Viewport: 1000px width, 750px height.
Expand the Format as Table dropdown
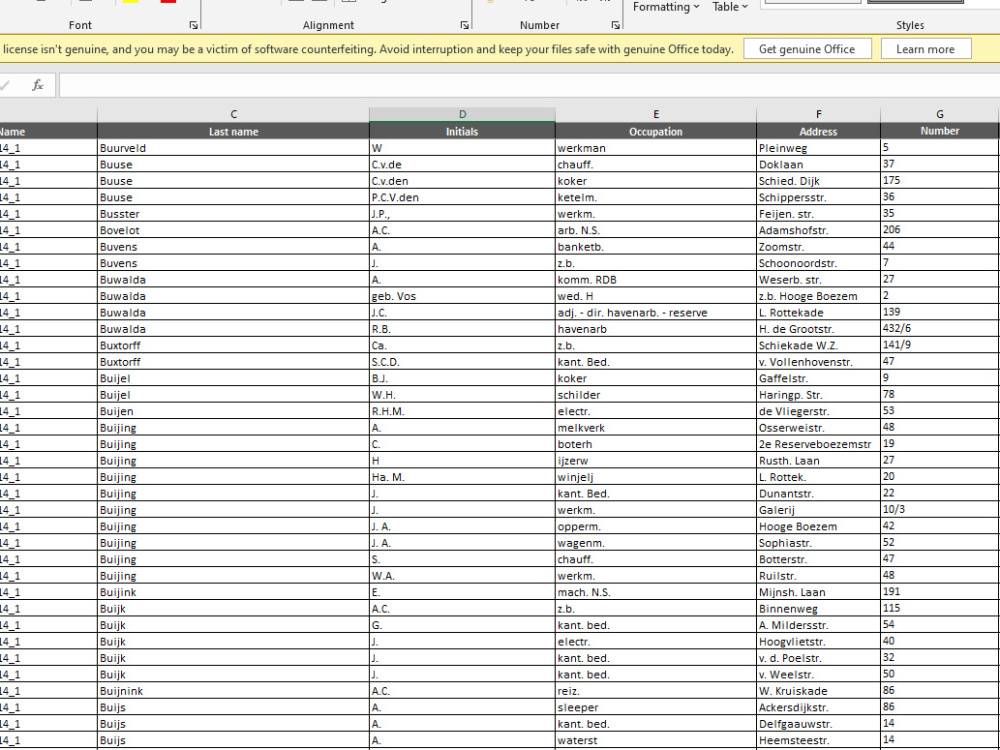point(730,7)
